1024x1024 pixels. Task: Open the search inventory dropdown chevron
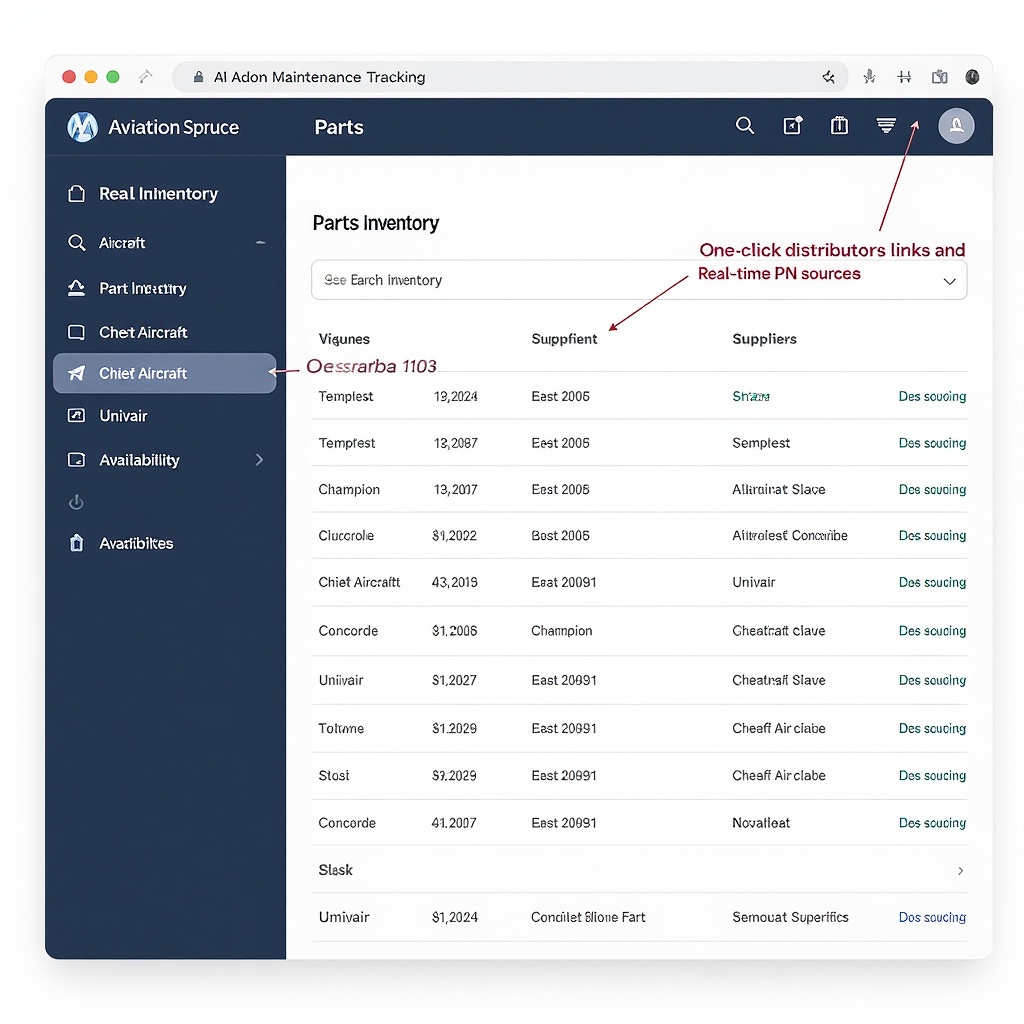(x=949, y=281)
